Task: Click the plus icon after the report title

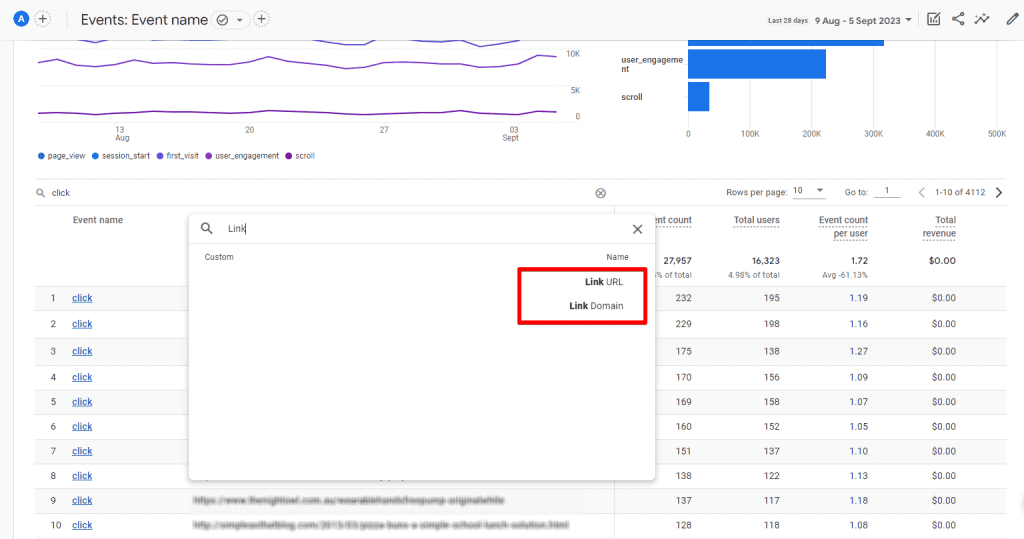Action: point(261,20)
